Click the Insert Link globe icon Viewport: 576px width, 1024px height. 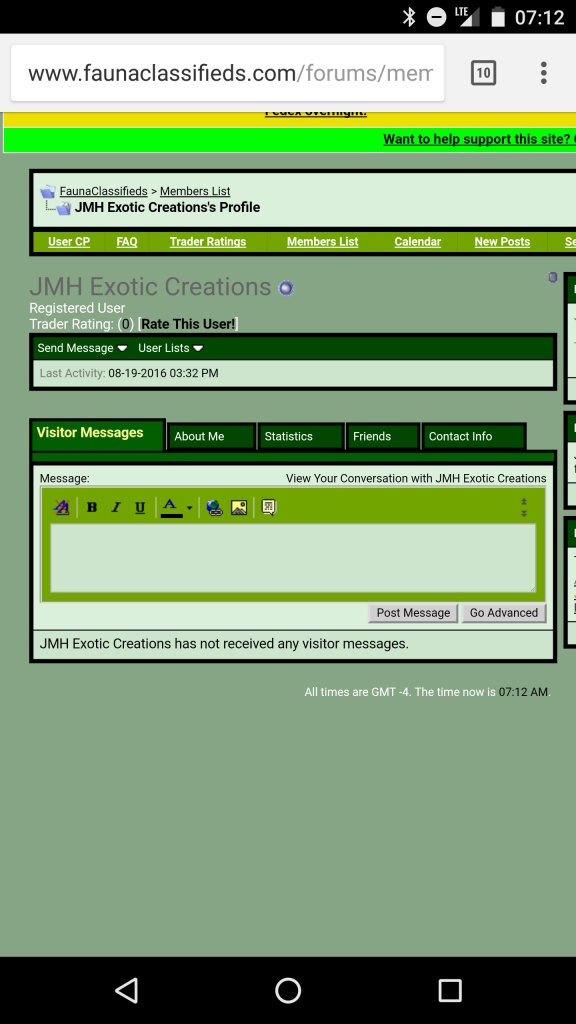[x=214, y=507]
